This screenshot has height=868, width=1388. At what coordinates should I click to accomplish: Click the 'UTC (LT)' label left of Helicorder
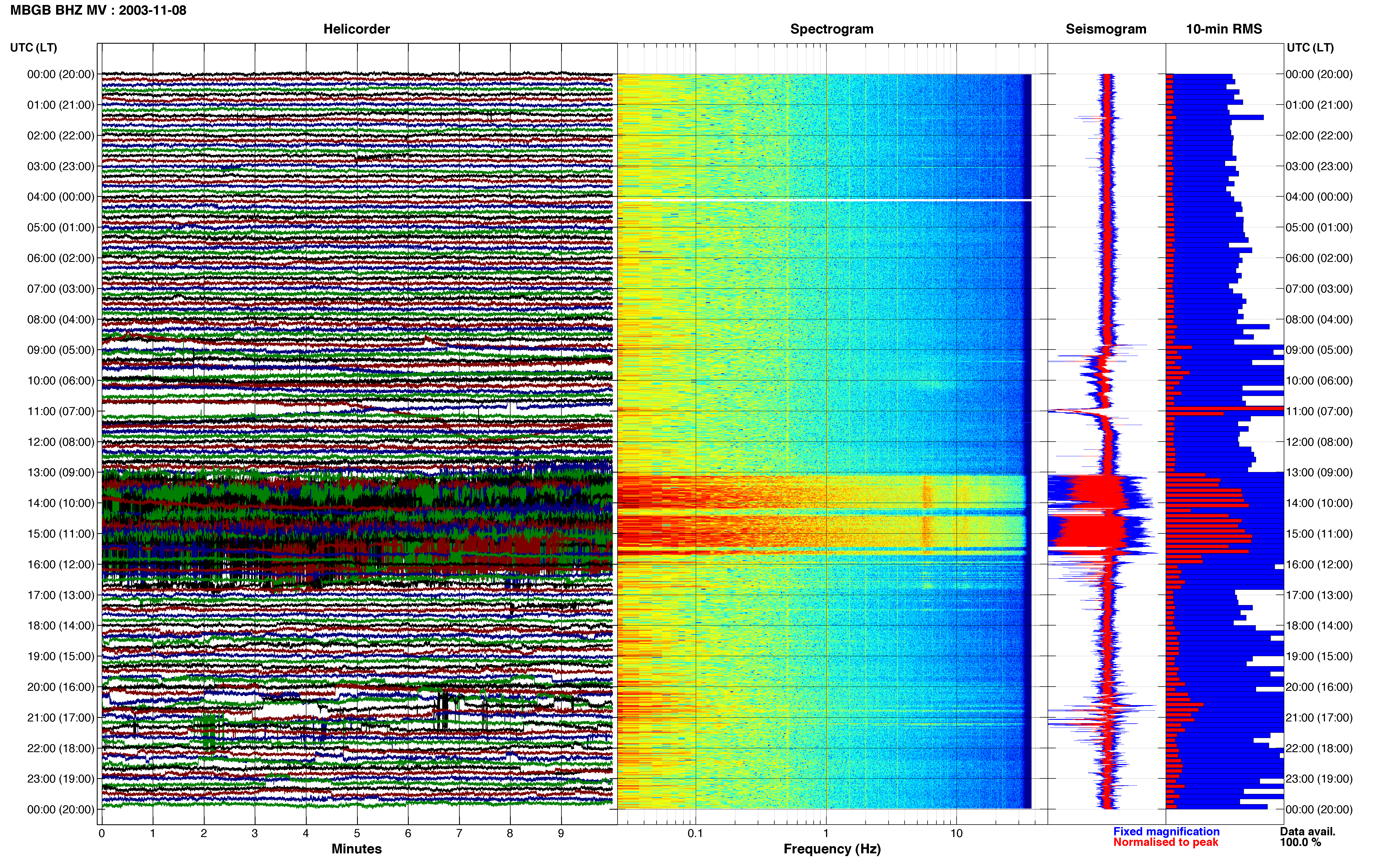33,48
